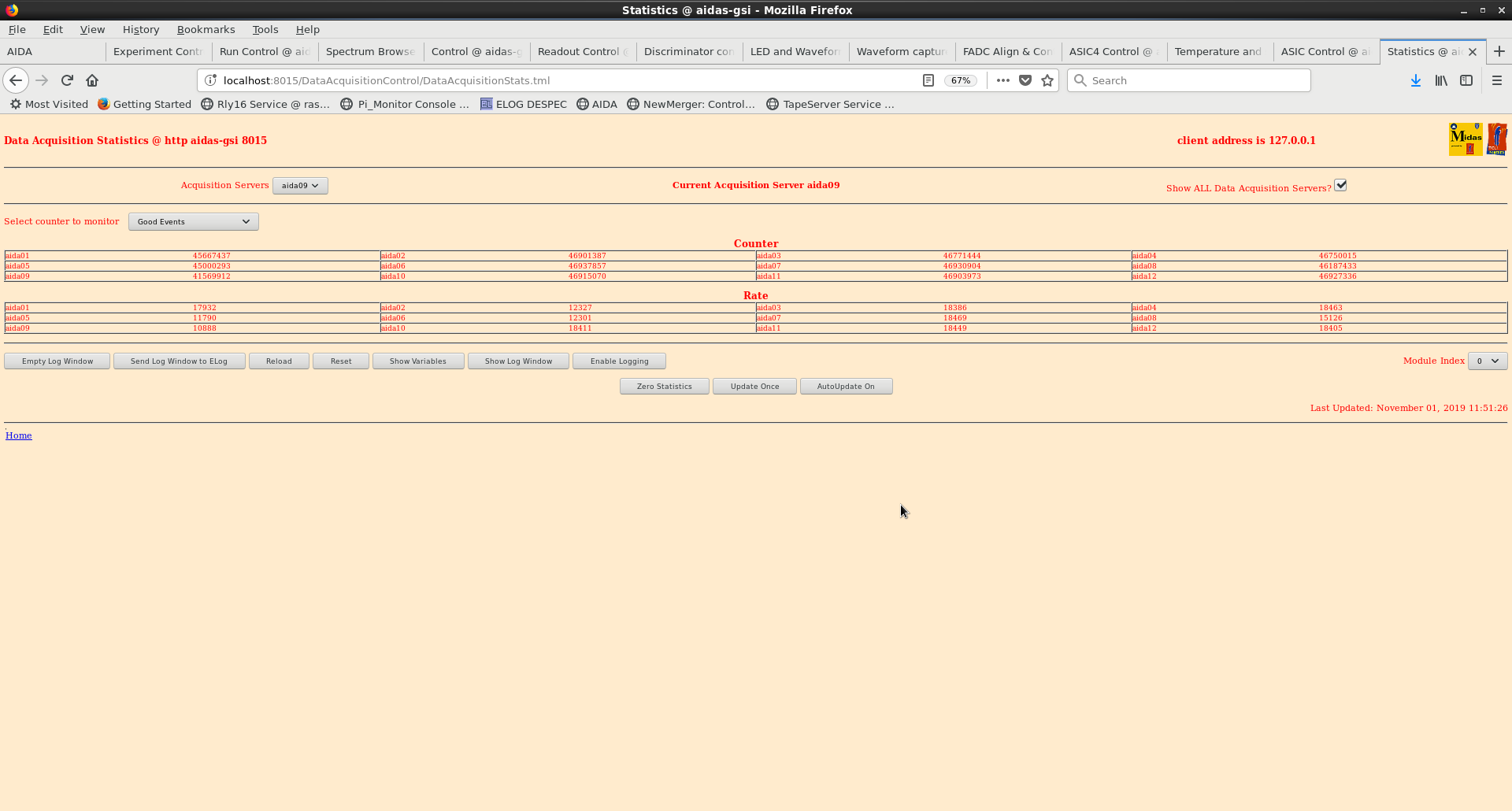Open the Downloads arrow icon
The width and height of the screenshot is (1512, 811).
1415,80
